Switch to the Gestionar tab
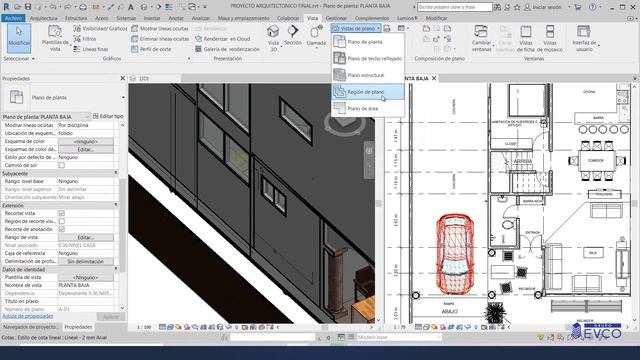Screen dimensions: 640x360 [336, 18]
